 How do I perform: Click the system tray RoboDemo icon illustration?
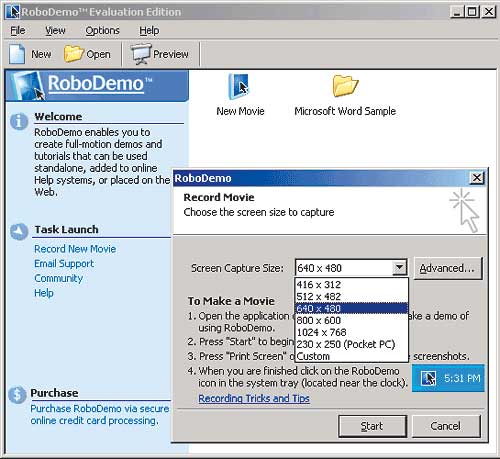tap(428, 378)
